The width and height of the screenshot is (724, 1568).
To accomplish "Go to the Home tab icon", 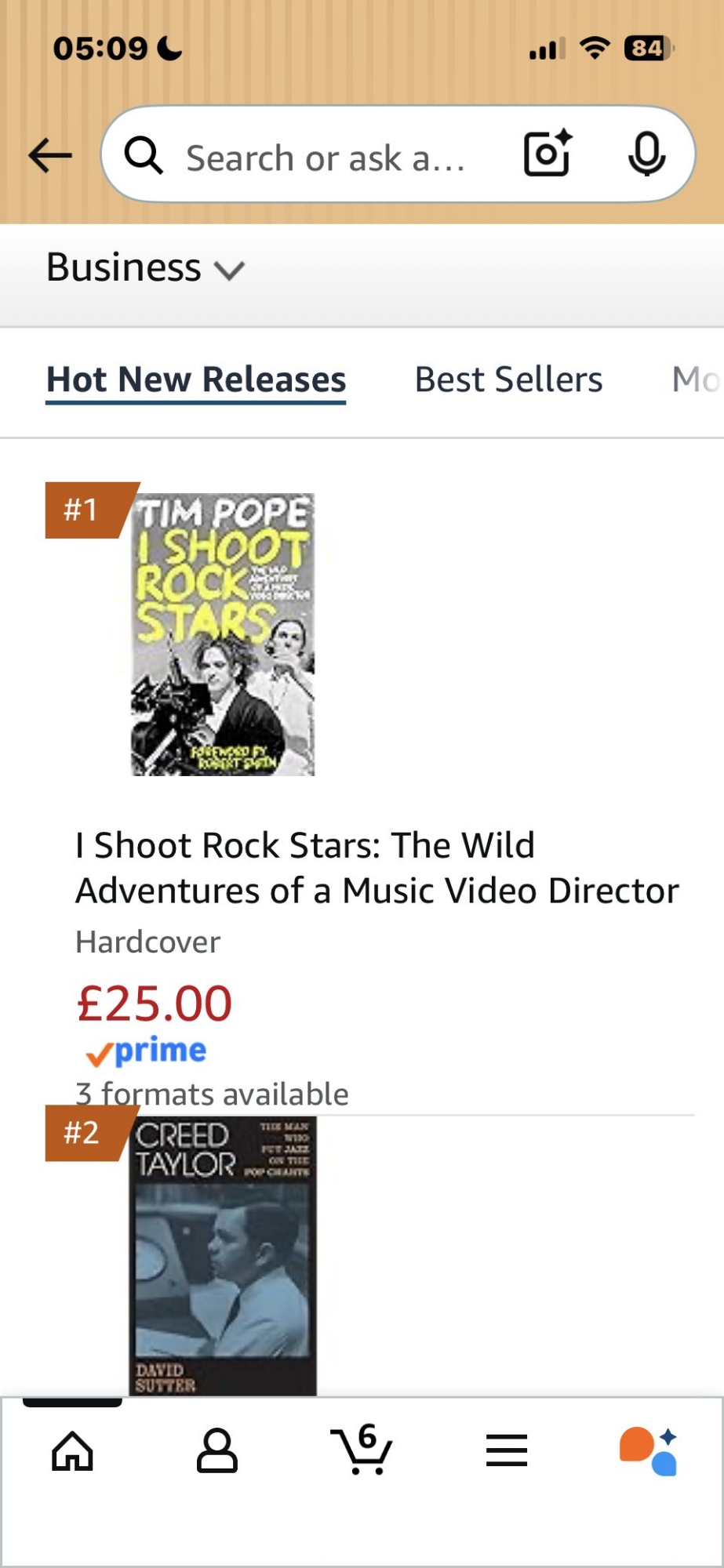I will point(72,1451).
